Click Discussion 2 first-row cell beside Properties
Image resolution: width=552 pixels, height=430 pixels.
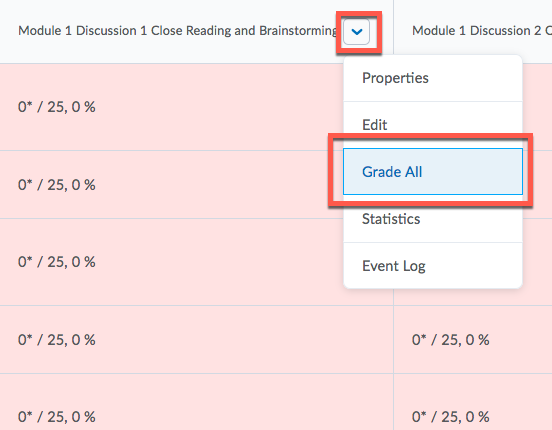point(537,107)
